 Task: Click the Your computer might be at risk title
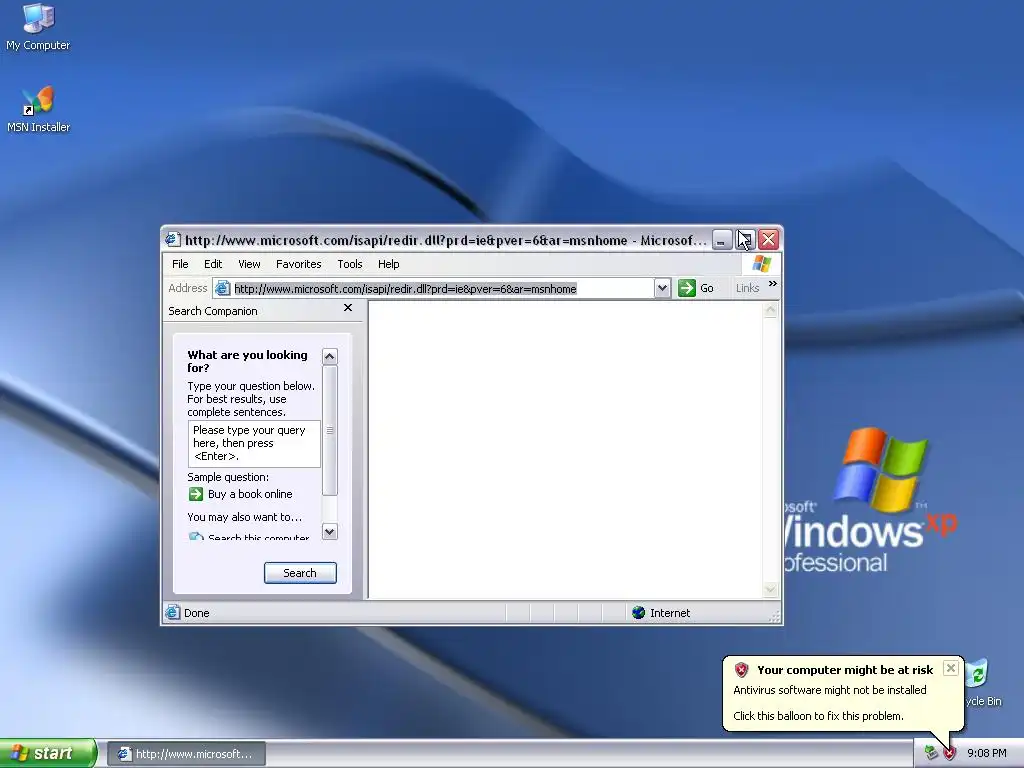tap(845, 669)
